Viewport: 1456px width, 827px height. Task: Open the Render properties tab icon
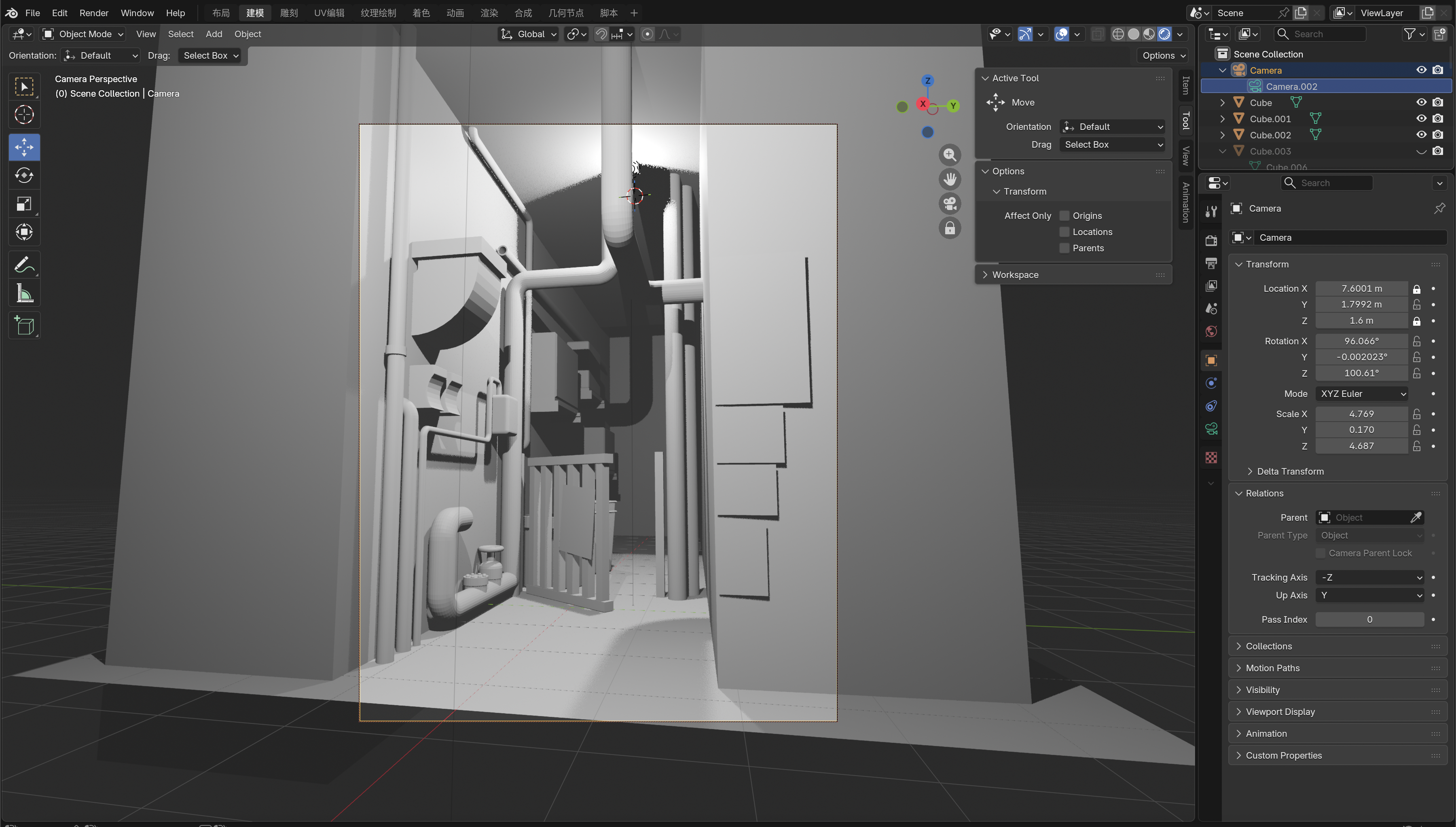pos(1211,240)
